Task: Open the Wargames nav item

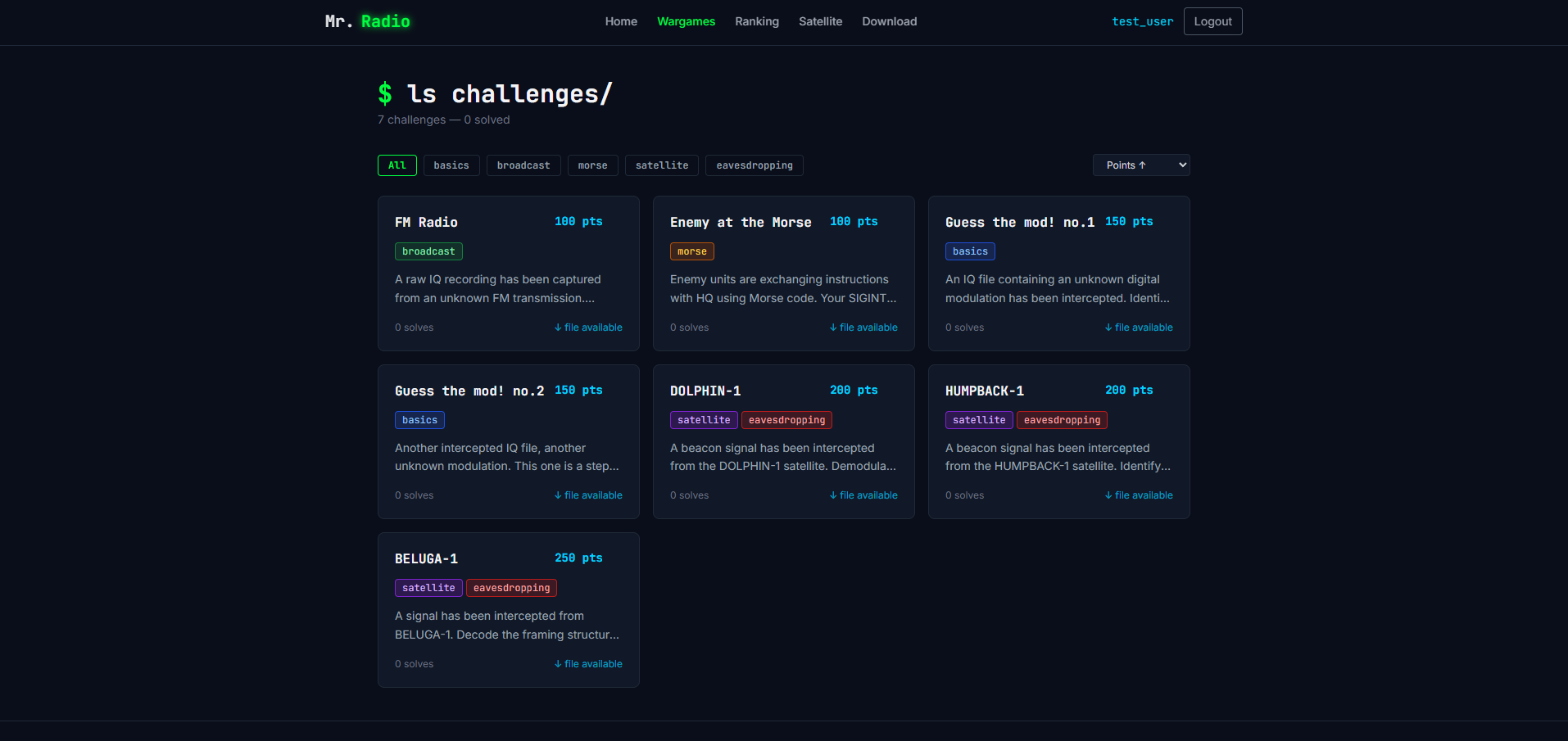Action: pyautogui.click(x=686, y=21)
